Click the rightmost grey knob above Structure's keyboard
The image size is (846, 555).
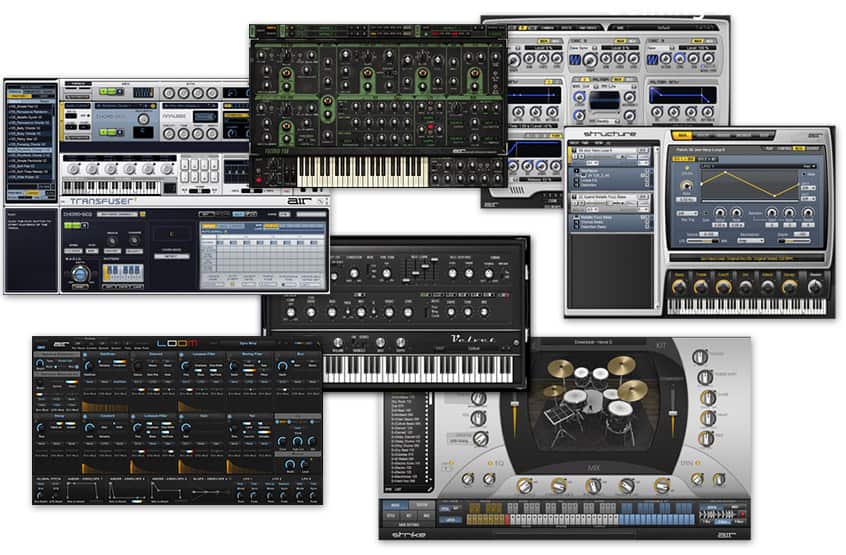(x=815, y=286)
